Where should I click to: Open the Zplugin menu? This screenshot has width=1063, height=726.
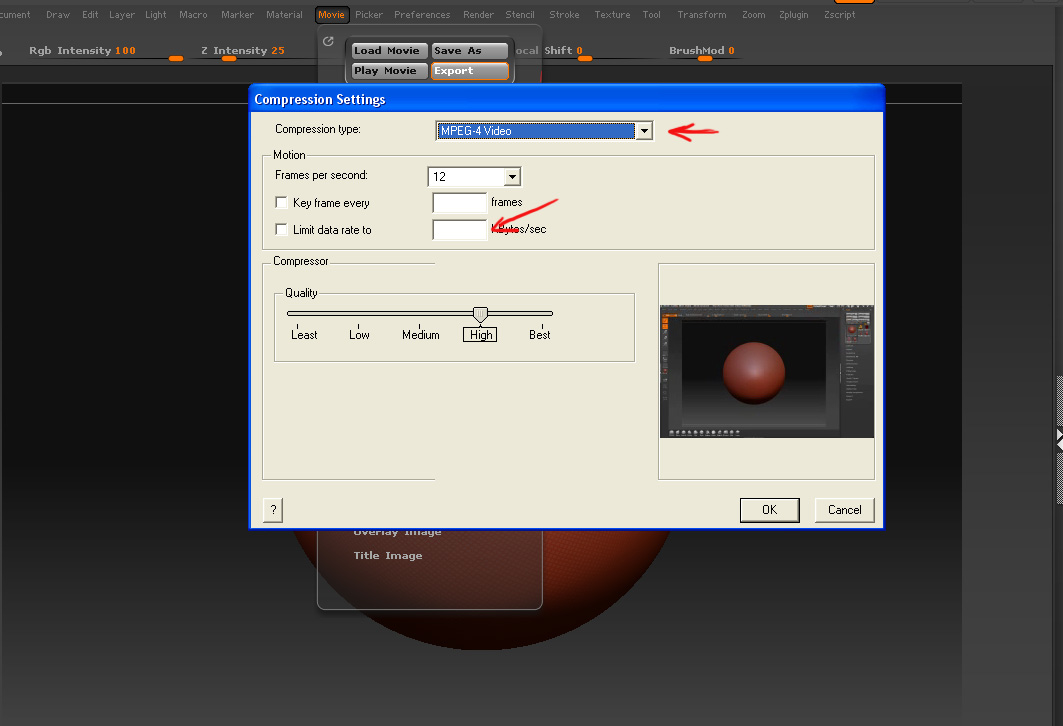(x=793, y=14)
